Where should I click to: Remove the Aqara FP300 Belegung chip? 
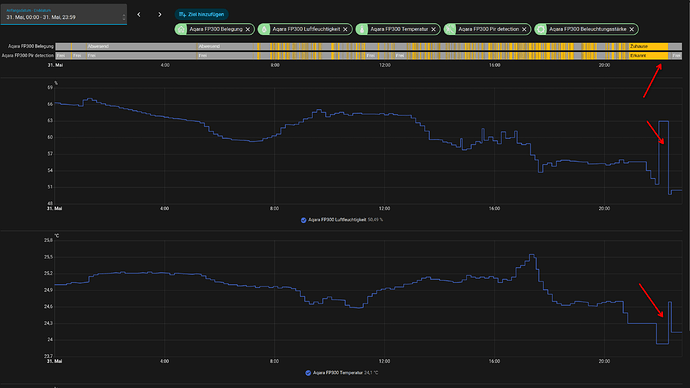(248, 29)
